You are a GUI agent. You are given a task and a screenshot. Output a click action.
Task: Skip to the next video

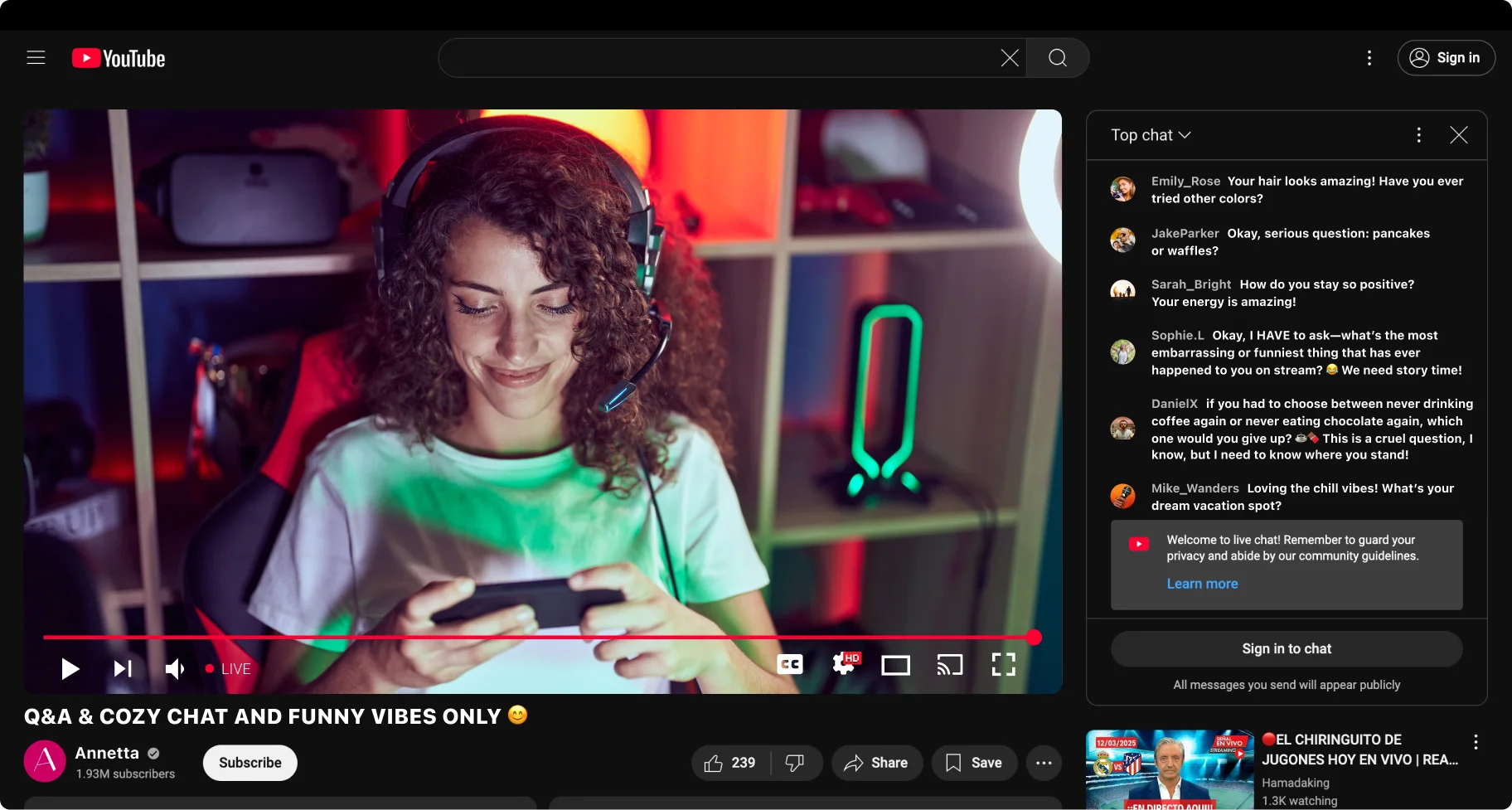pos(123,668)
